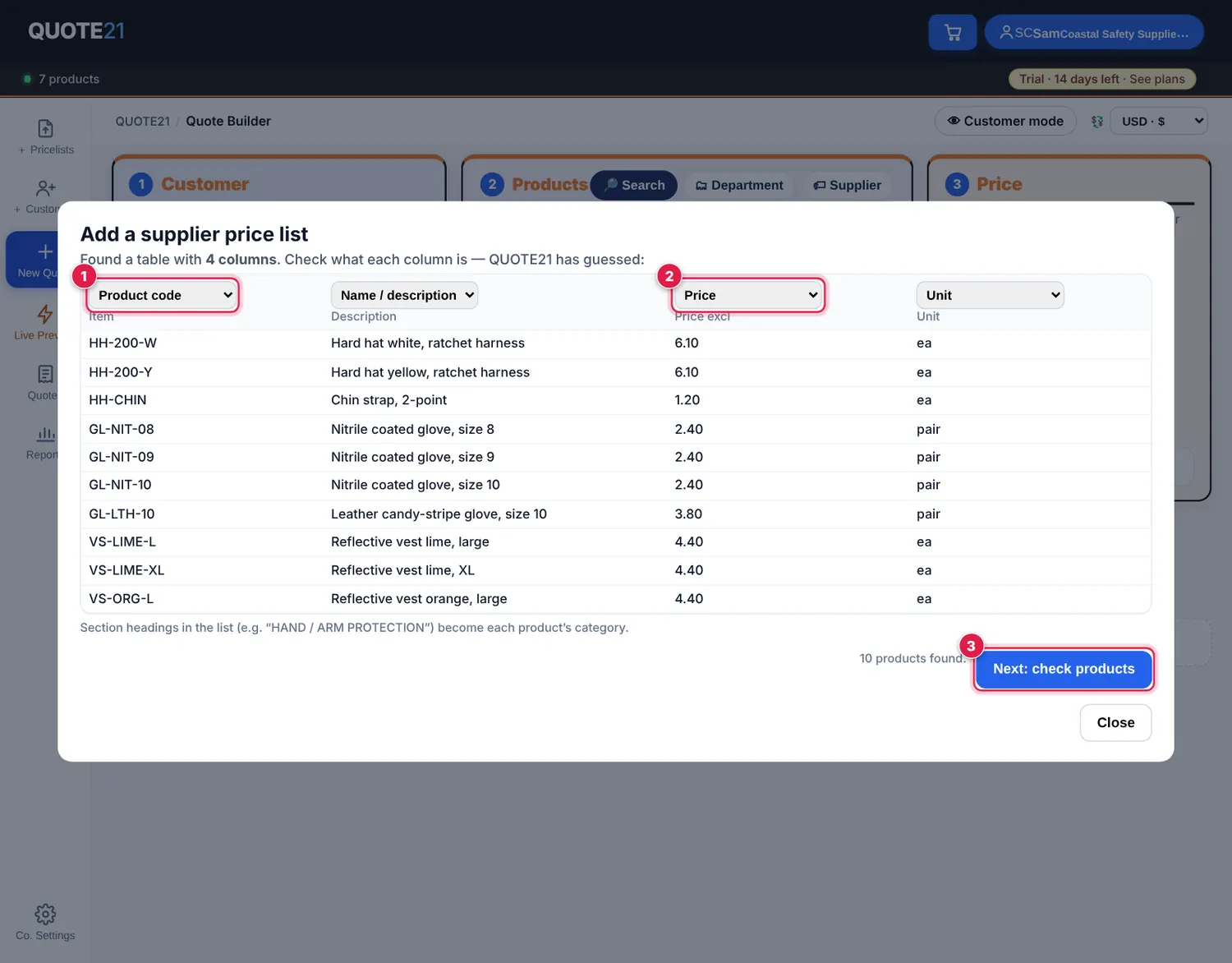This screenshot has height=963, width=1232.
Task: Click the currency exchange icon beside USD
Action: [x=1096, y=122]
